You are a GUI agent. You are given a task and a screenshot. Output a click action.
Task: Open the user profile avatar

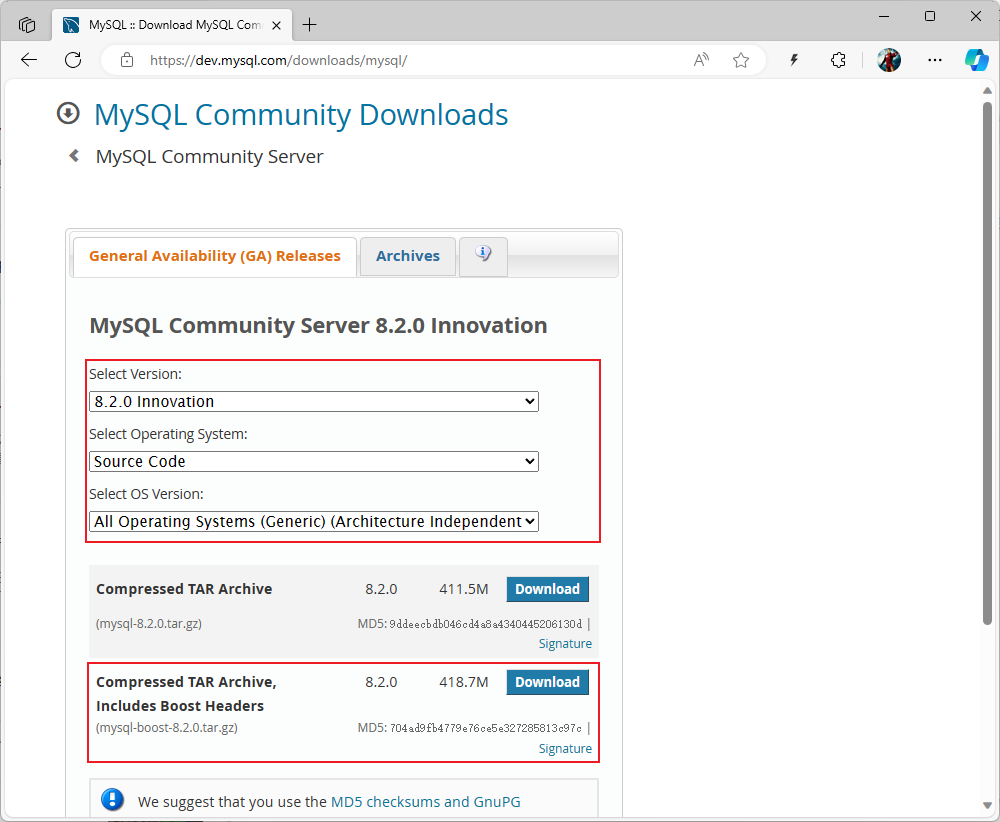pyautogui.click(x=889, y=60)
